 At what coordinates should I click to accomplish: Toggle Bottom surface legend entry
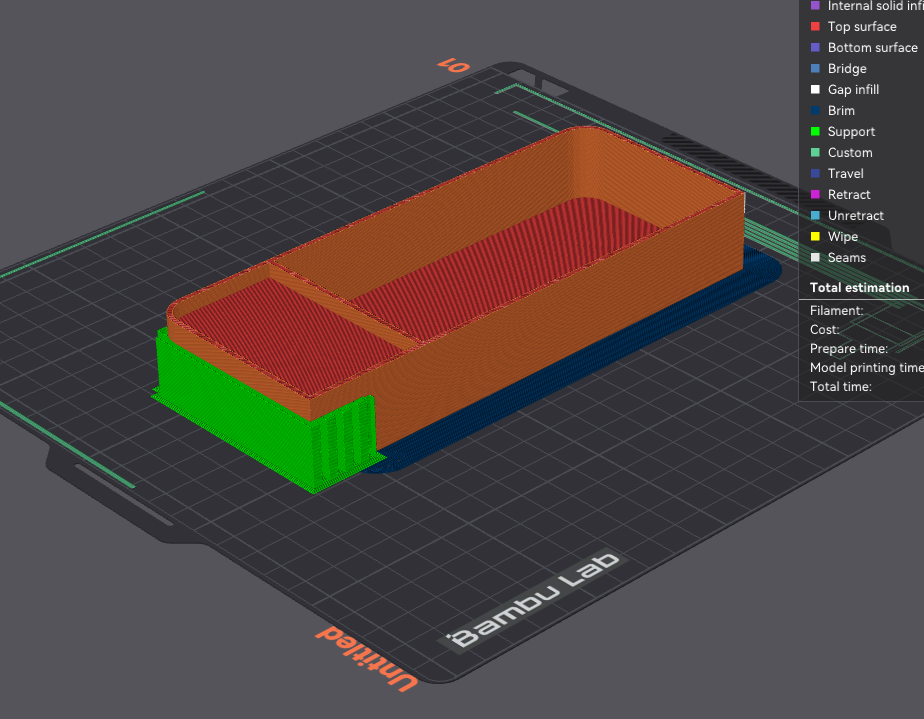click(873, 48)
